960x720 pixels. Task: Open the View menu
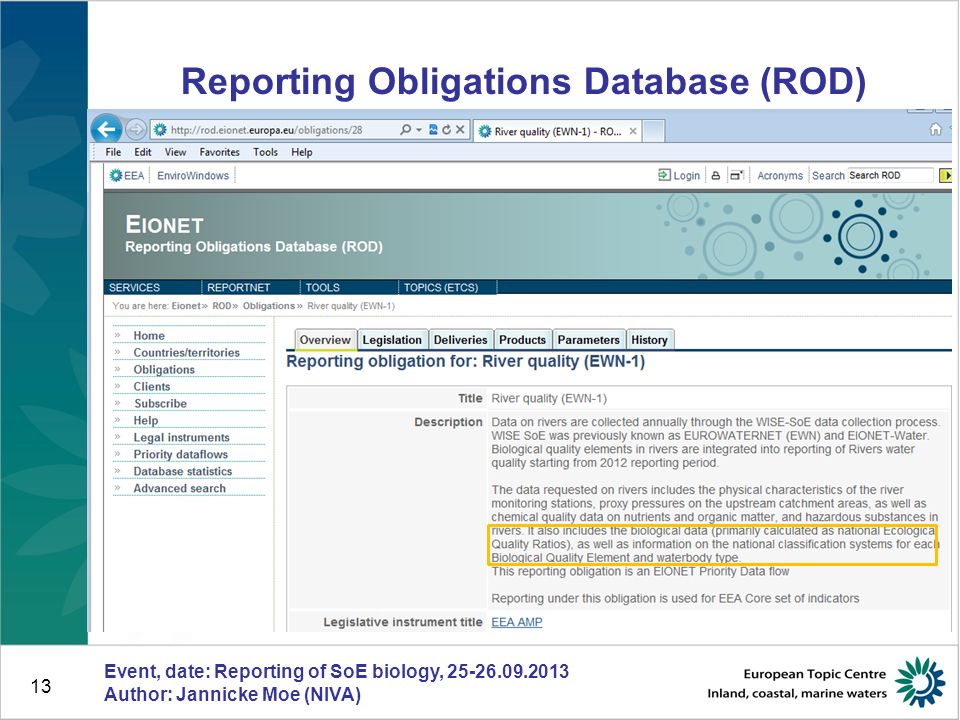click(x=175, y=152)
